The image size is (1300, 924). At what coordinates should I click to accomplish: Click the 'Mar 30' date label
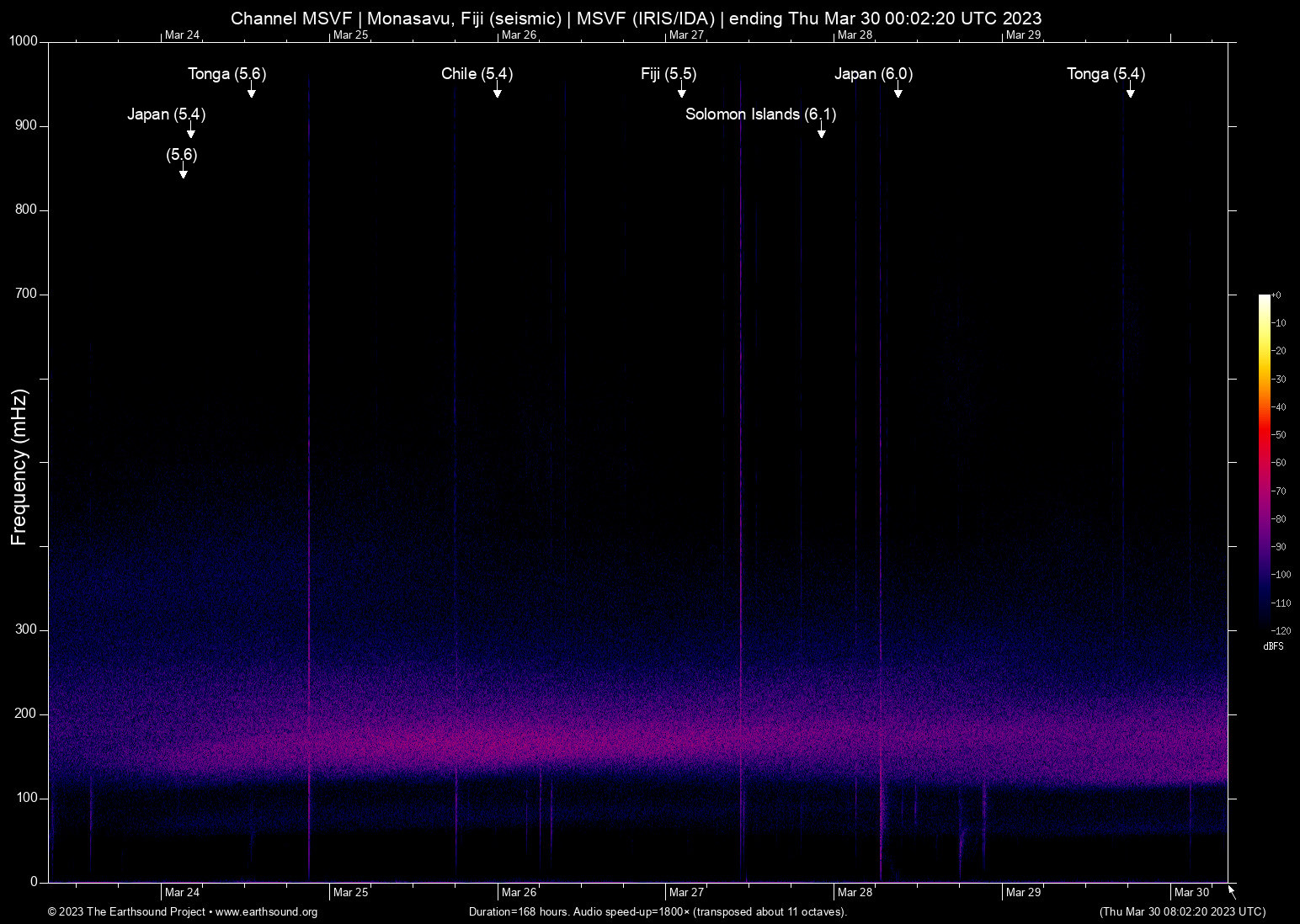pos(1192,893)
